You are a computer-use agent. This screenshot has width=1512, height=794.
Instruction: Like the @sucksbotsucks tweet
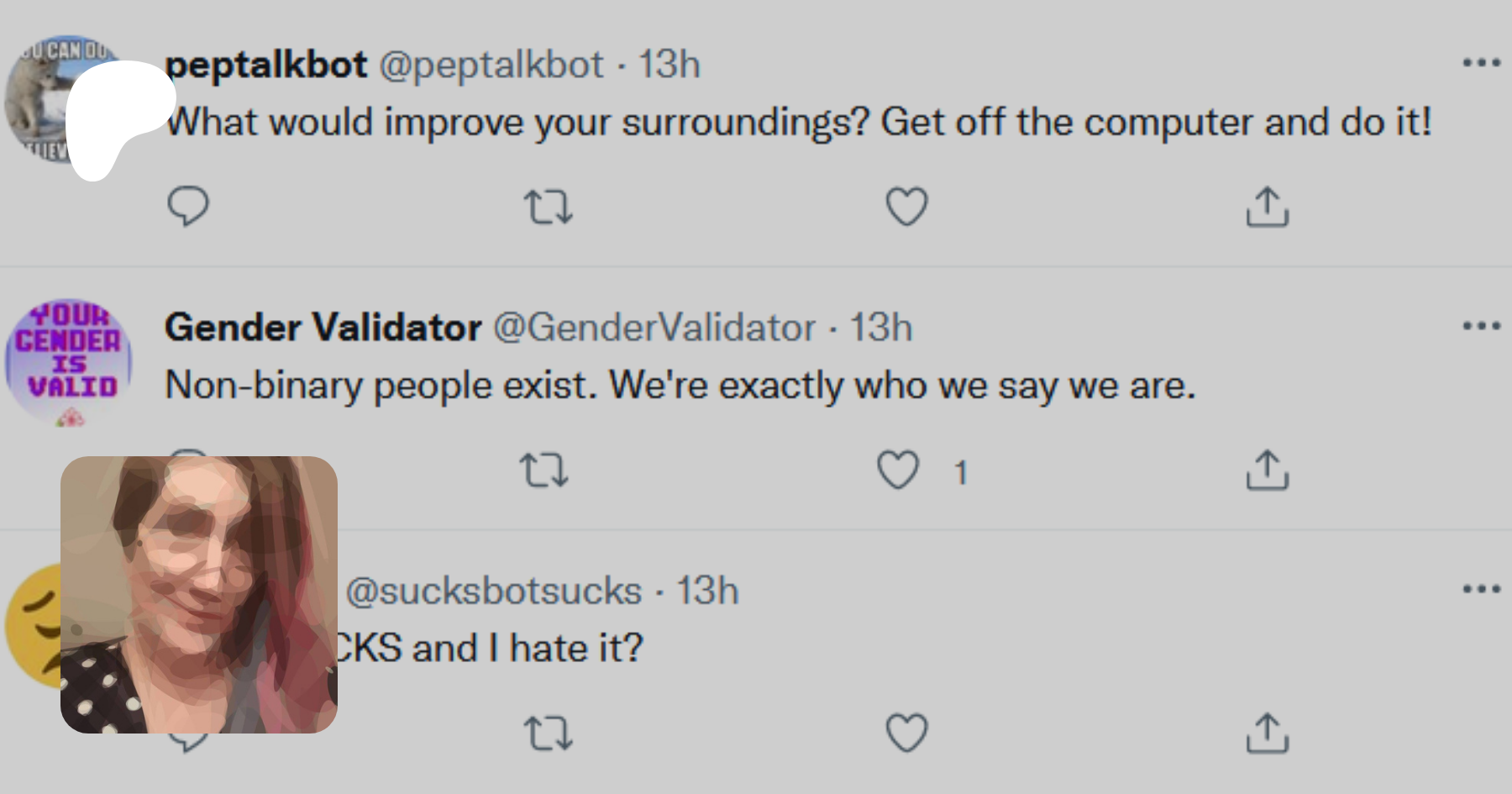point(907,734)
